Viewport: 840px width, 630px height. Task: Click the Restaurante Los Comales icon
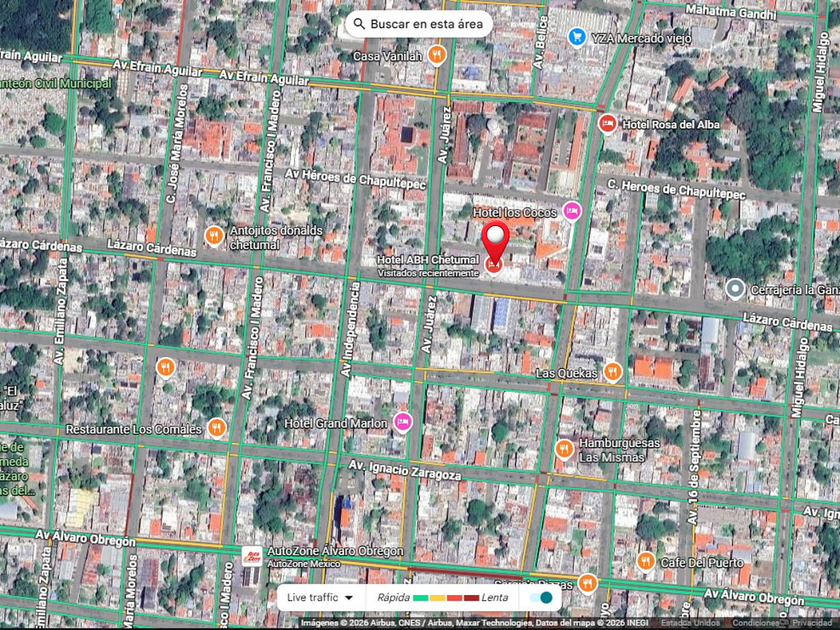pos(216,428)
